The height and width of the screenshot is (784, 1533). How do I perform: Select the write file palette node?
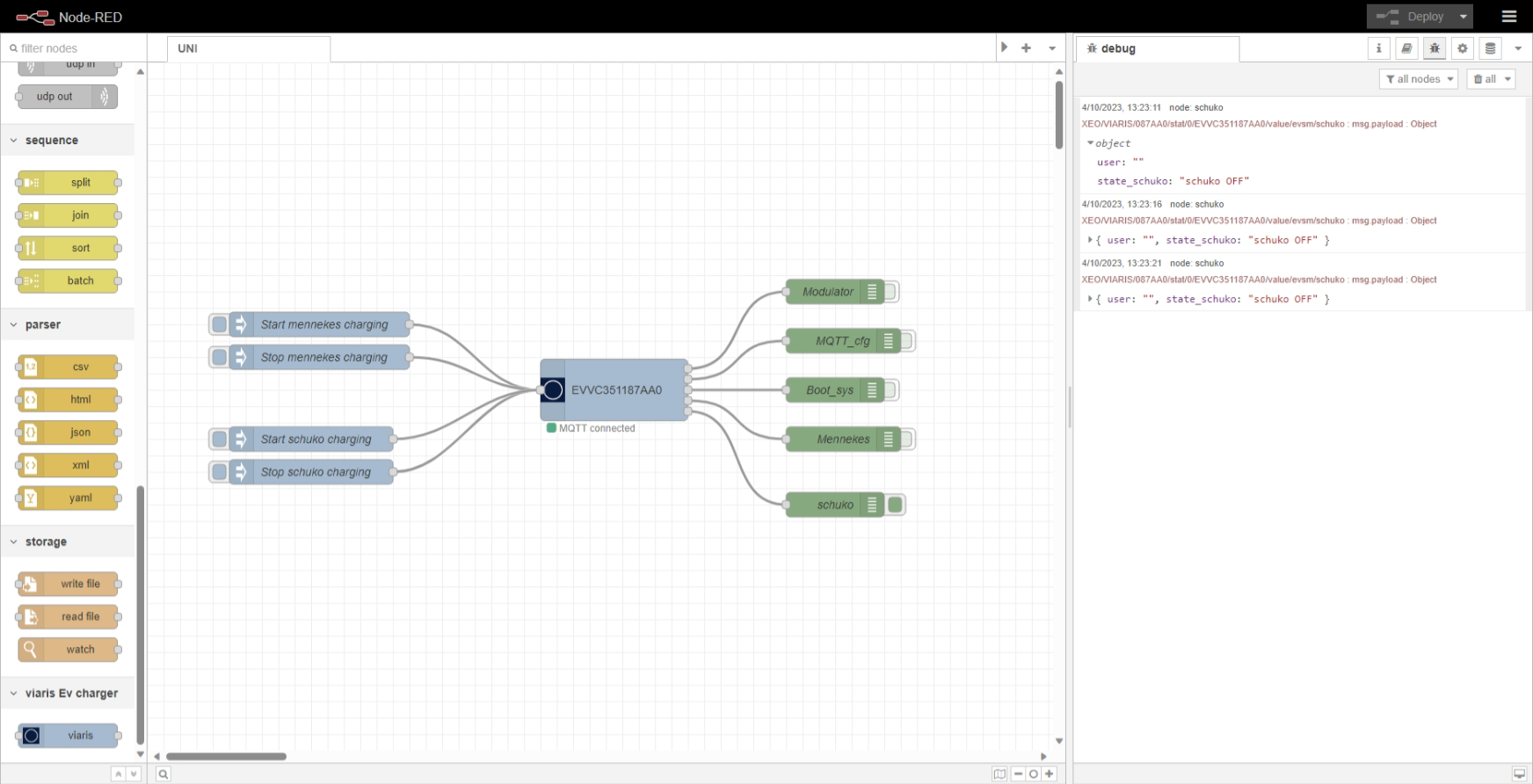[68, 584]
